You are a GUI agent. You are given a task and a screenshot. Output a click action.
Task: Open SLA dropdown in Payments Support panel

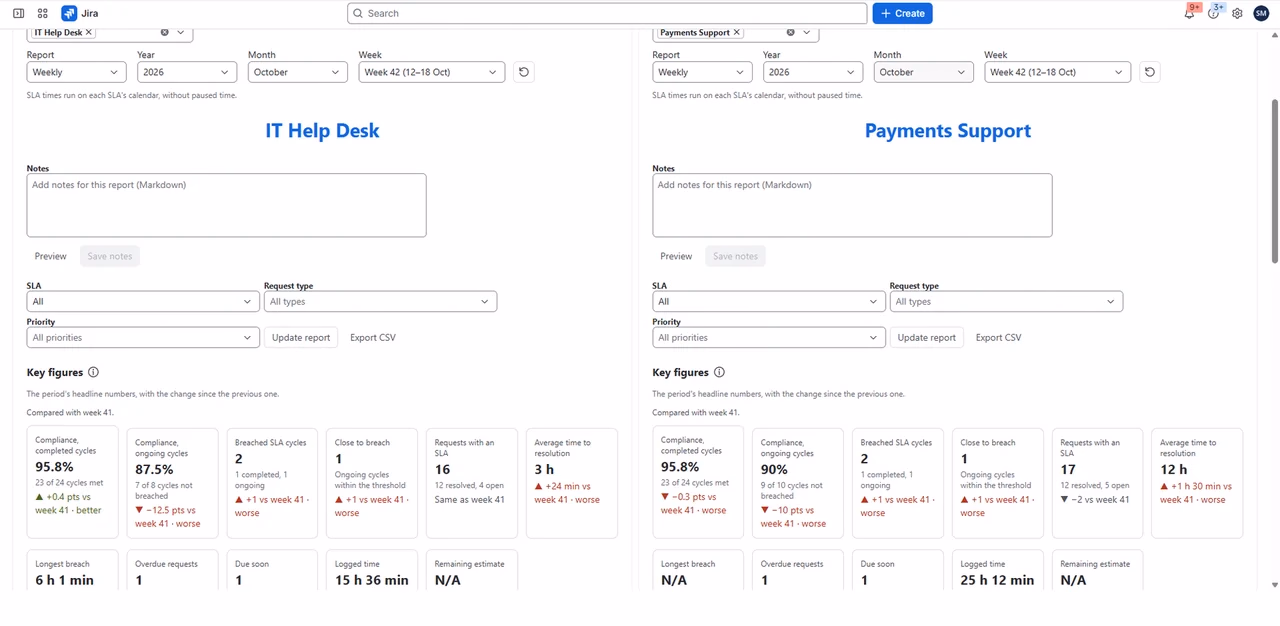769,301
